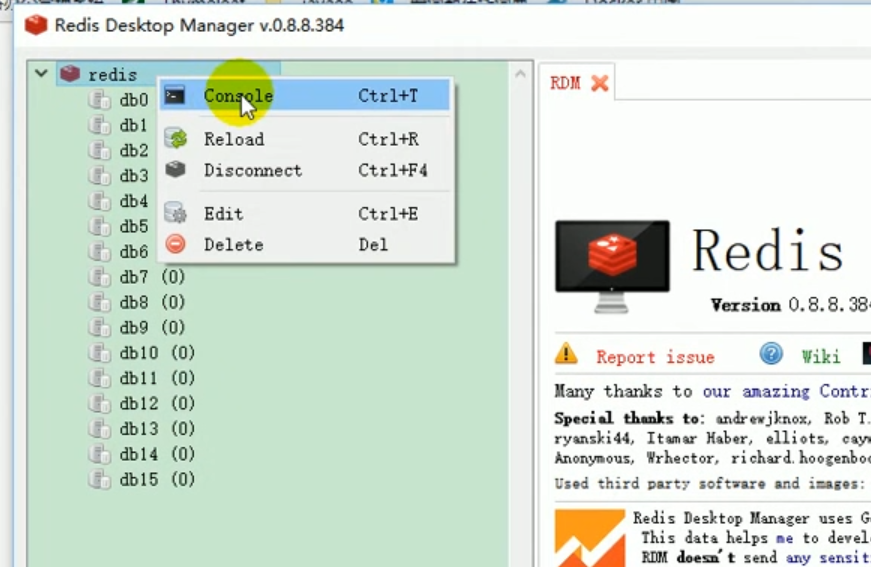Select Edit in the context menu
Viewport: 871px width, 567px height.
pos(305,214)
